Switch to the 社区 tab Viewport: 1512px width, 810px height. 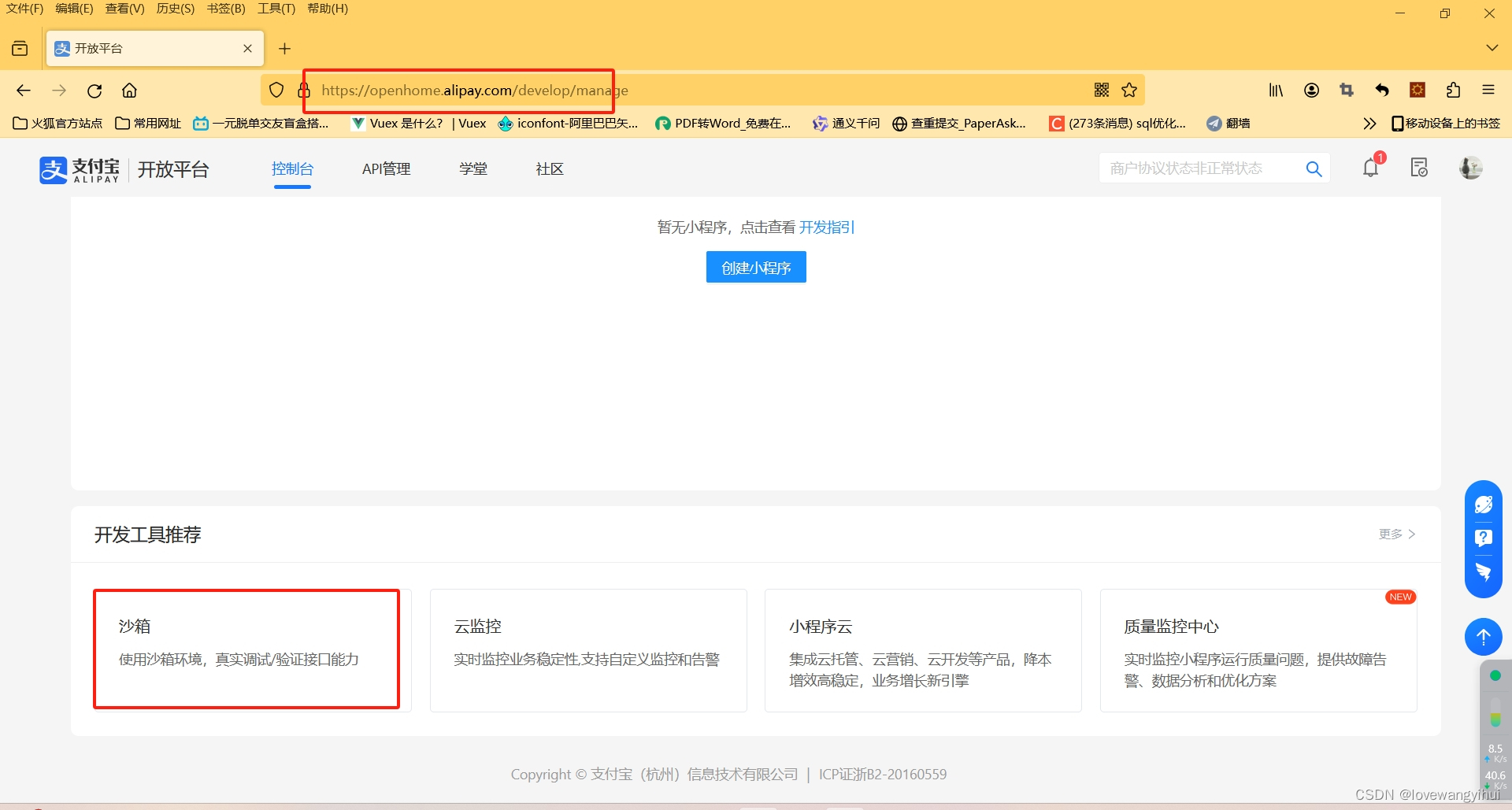(x=550, y=169)
